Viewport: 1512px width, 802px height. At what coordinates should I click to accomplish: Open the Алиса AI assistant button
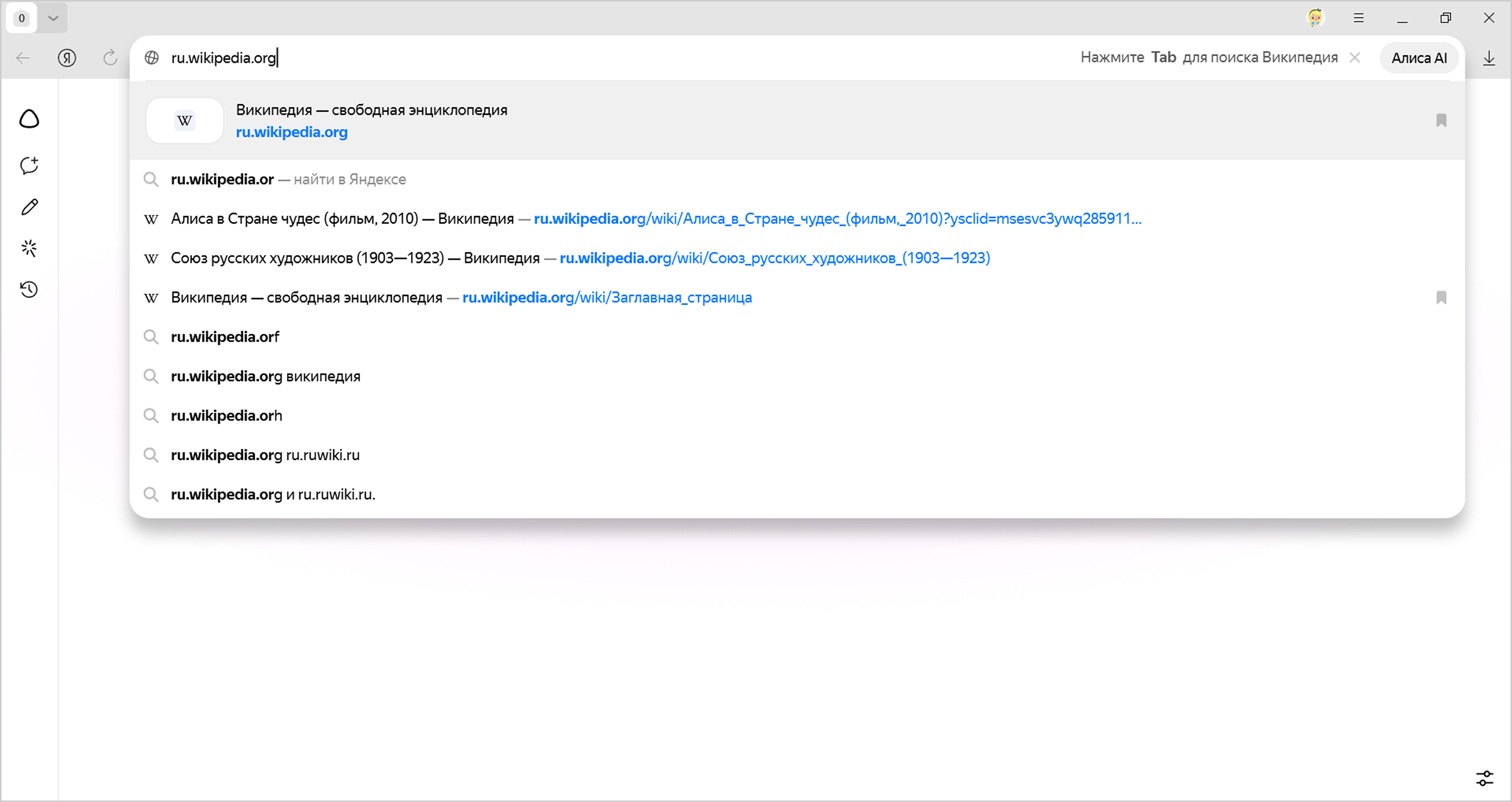[x=1419, y=57]
